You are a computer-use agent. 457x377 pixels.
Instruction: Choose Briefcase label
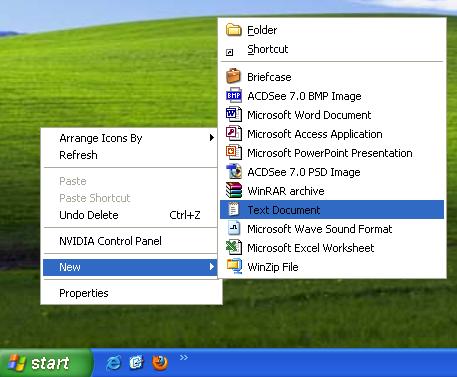point(269,77)
